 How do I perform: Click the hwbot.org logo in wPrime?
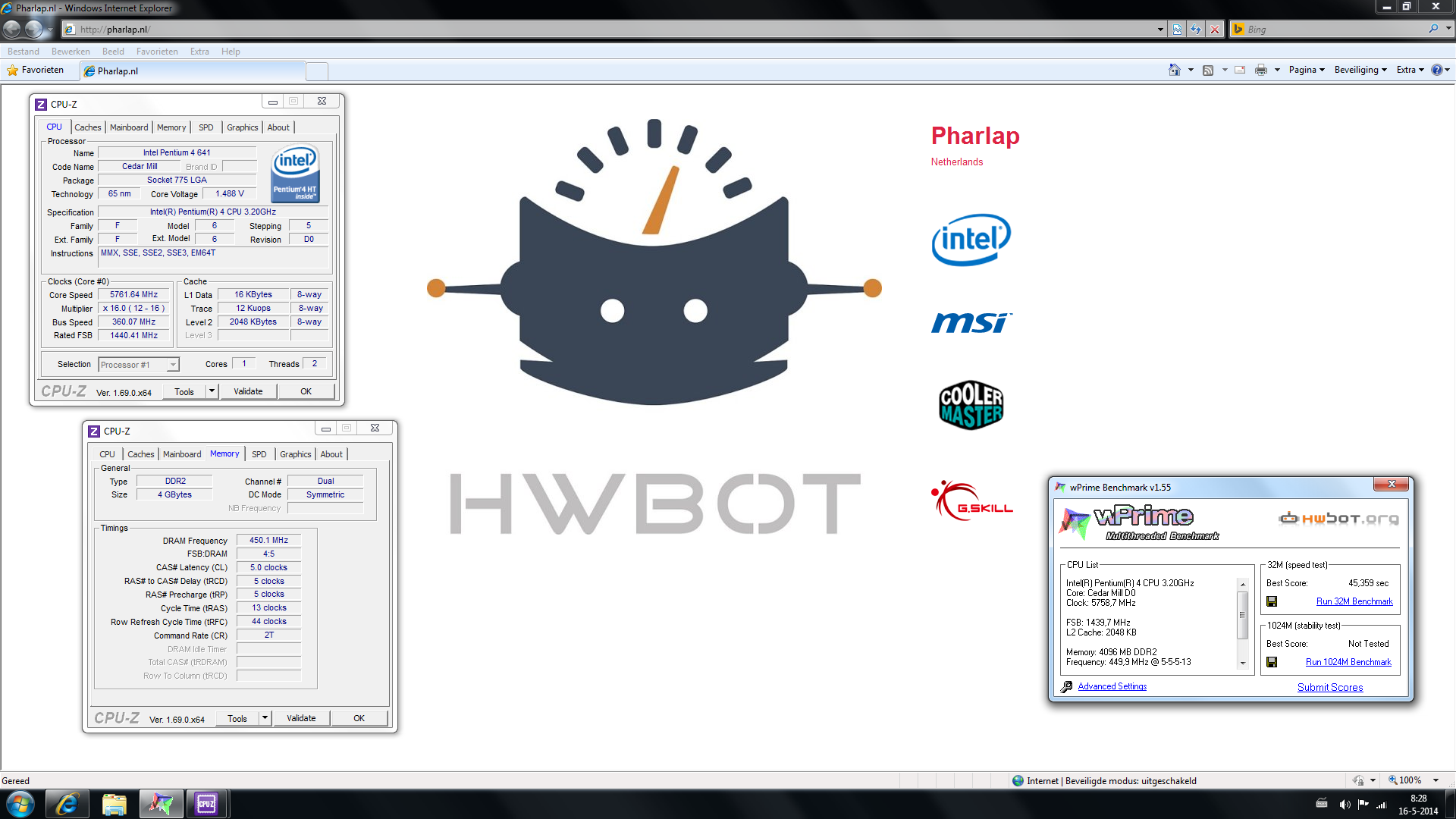1339,519
